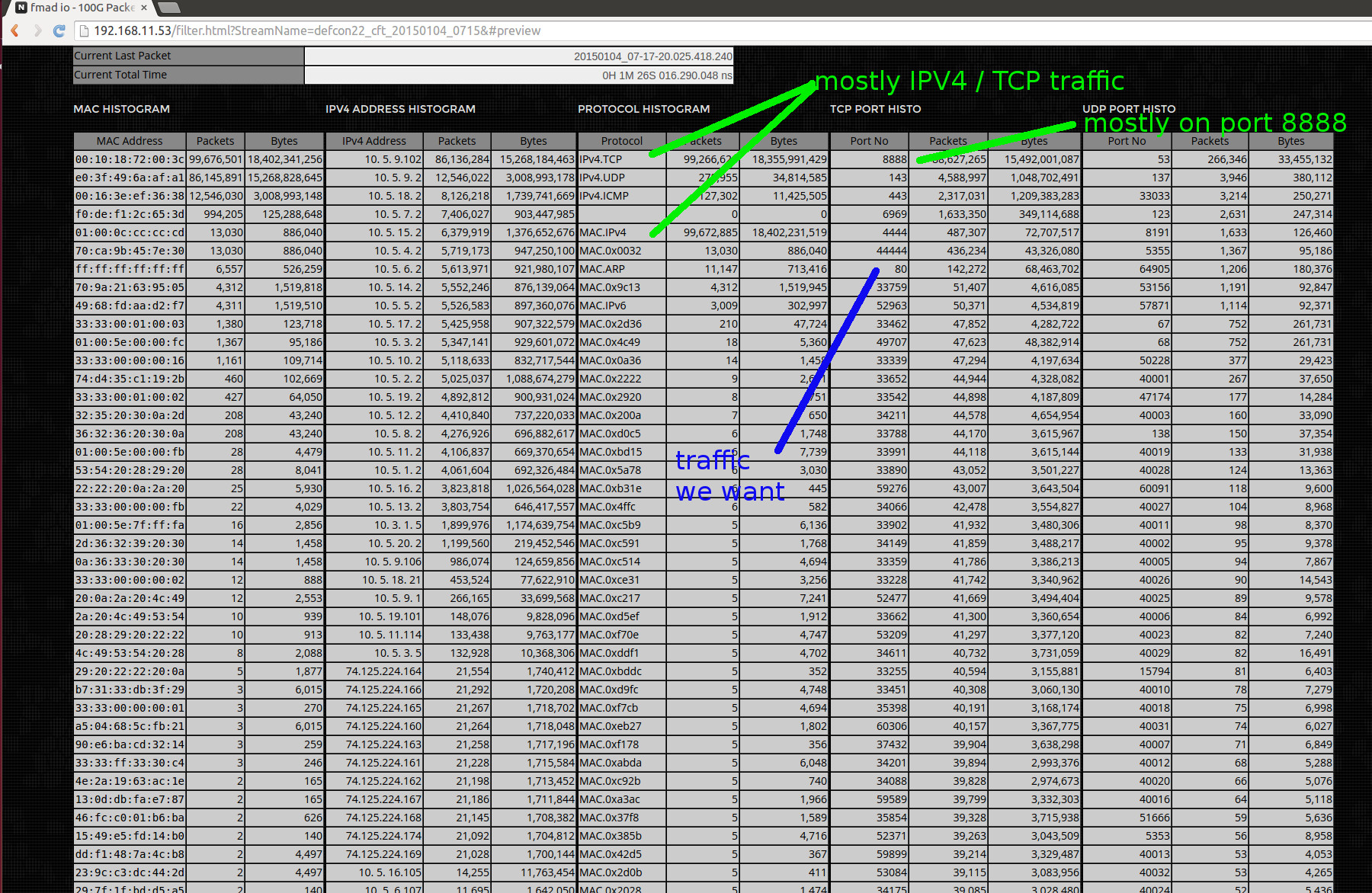Click the Protocol column header

(x=621, y=141)
